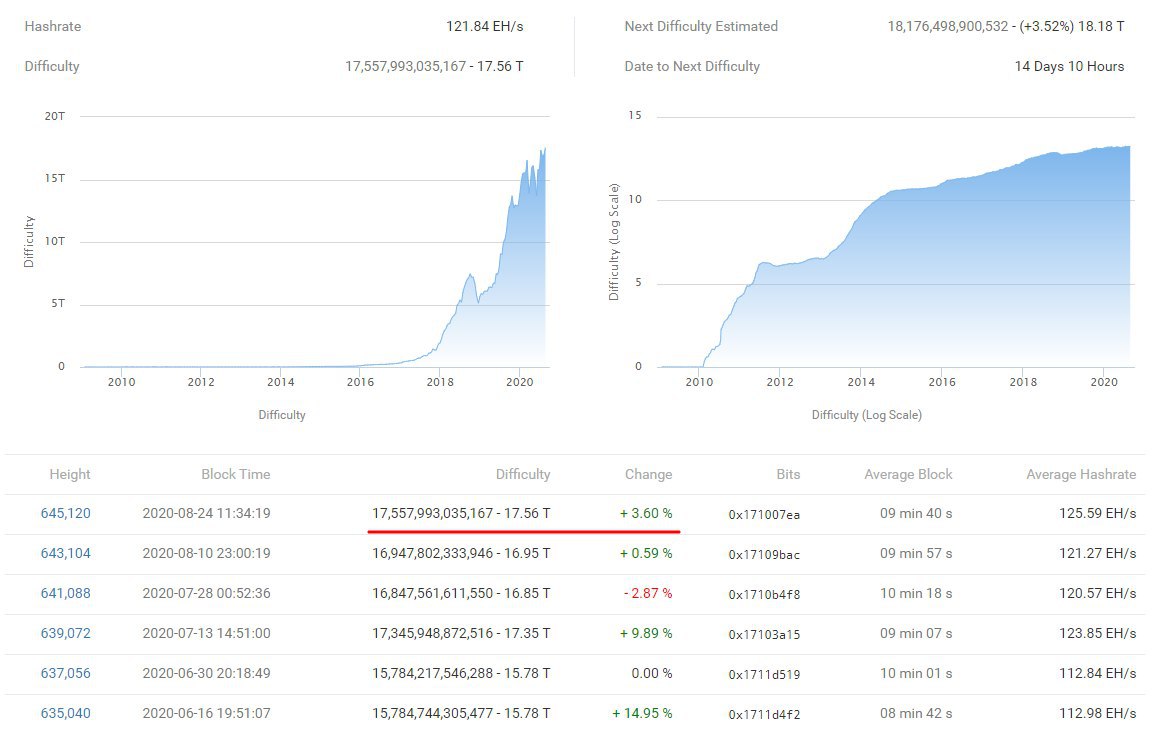Select the Average Block column header
1157x734 pixels.
click(x=908, y=474)
